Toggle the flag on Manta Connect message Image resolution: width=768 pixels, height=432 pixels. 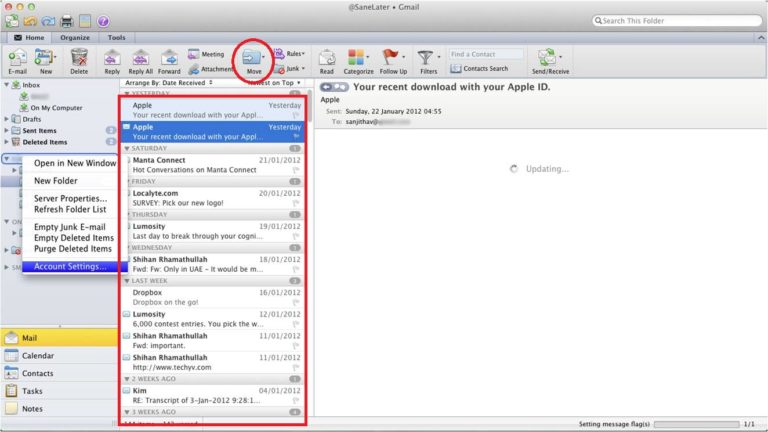[296, 170]
